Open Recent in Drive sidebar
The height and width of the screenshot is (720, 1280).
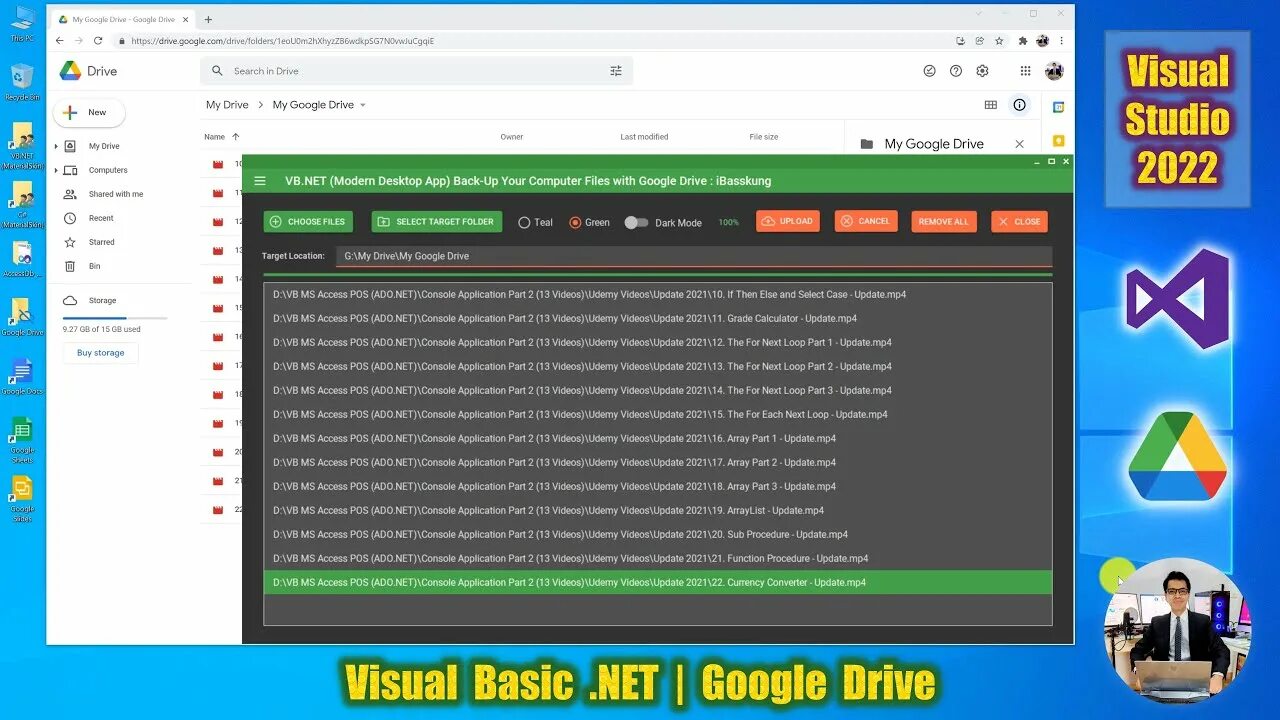point(101,218)
